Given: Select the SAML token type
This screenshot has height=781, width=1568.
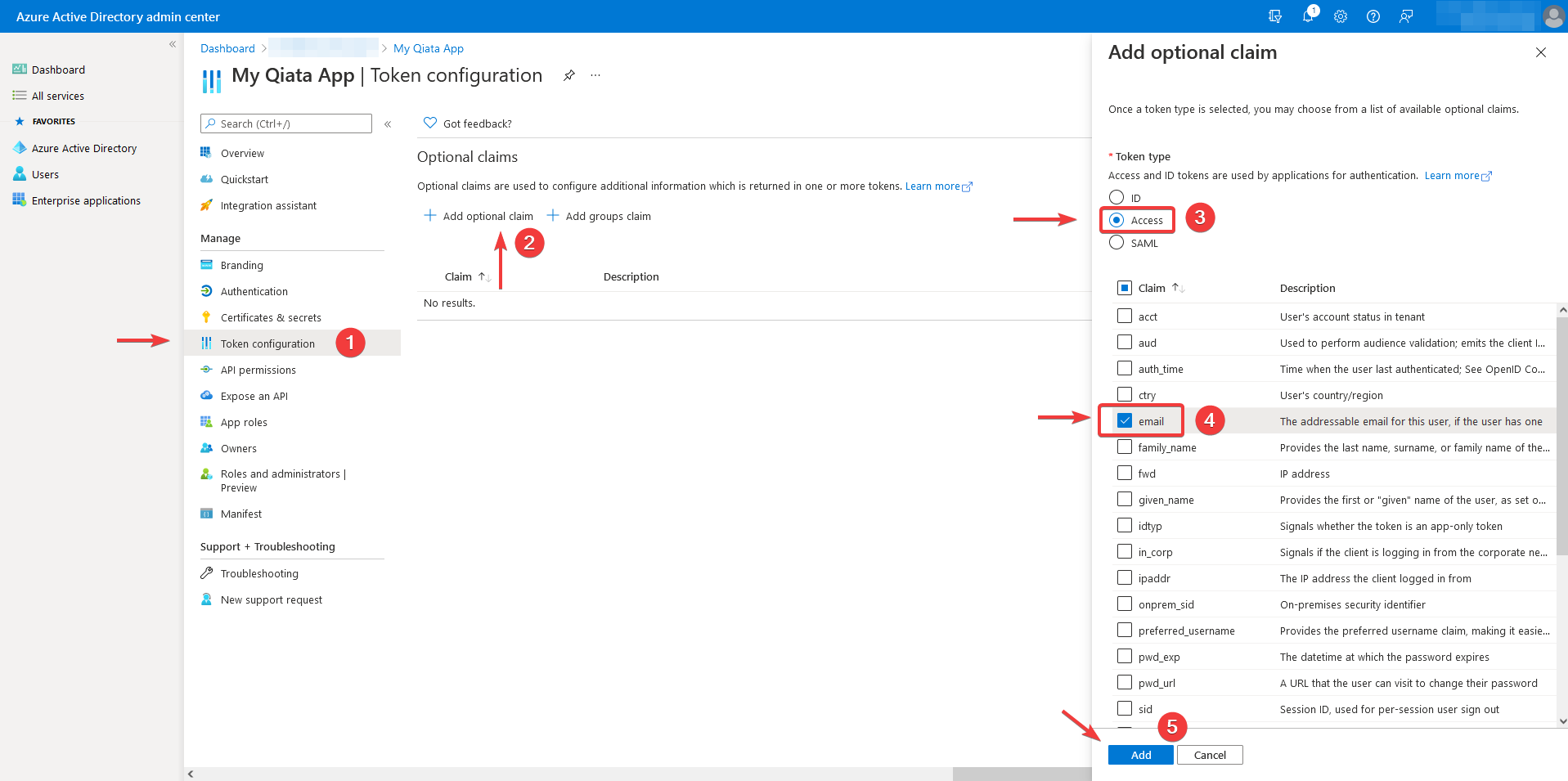Looking at the screenshot, I should pyautogui.click(x=1116, y=242).
